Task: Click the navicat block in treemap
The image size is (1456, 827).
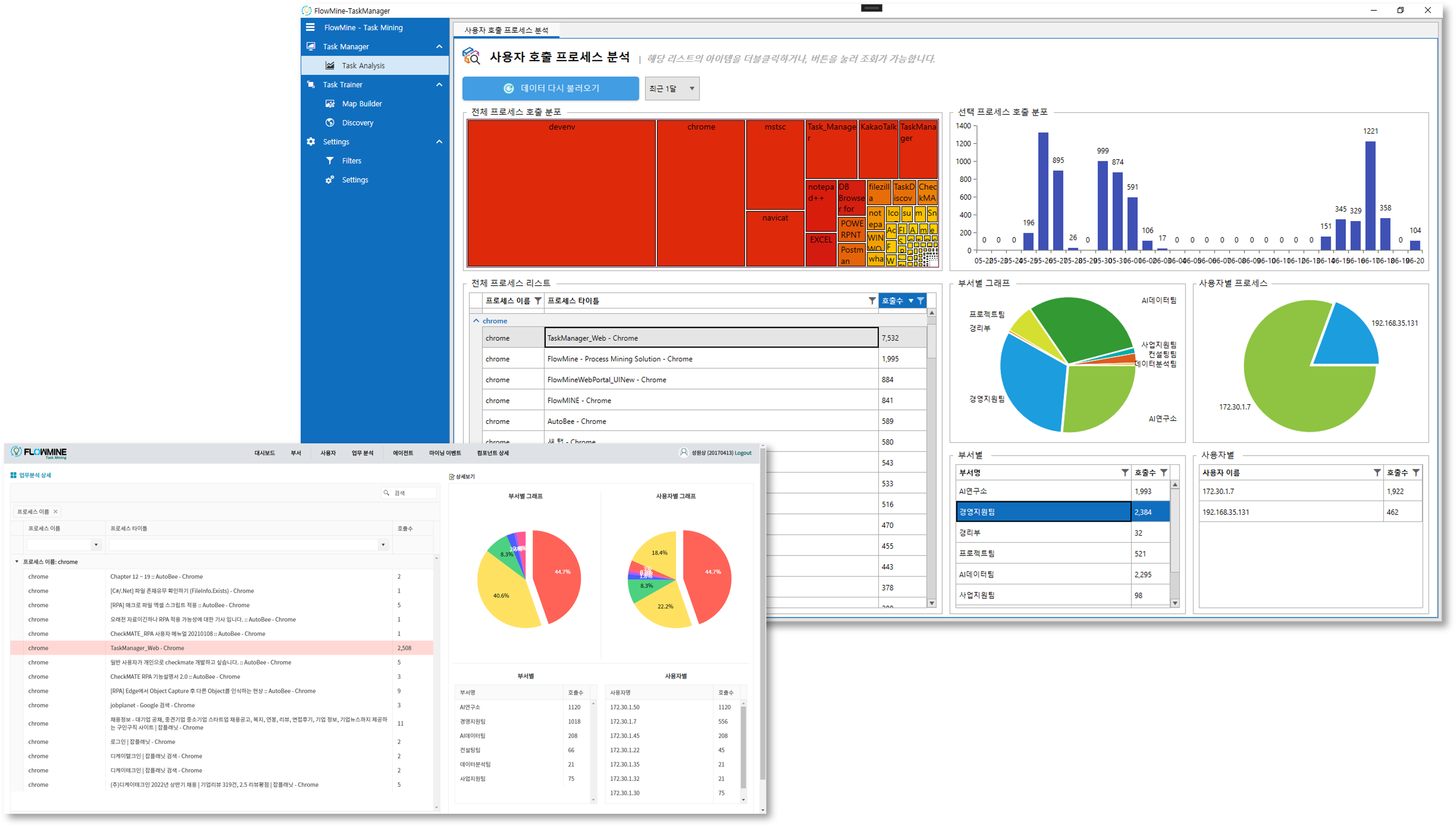Action: coord(775,238)
